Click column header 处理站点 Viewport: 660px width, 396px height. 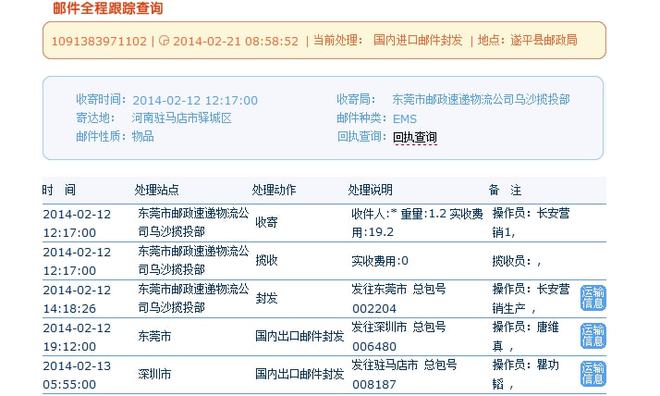click(157, 190)
